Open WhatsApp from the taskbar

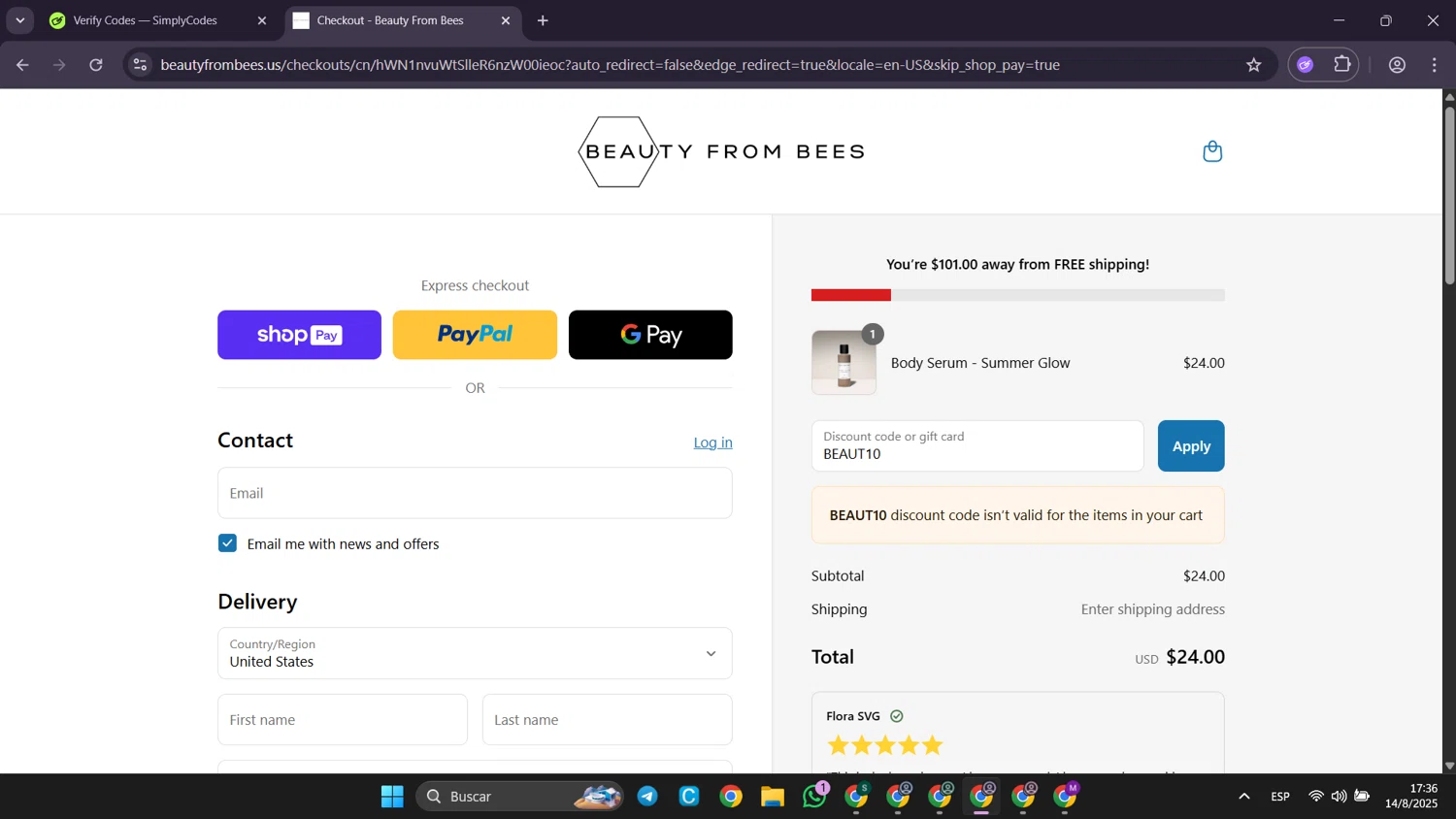click(814, 797)
